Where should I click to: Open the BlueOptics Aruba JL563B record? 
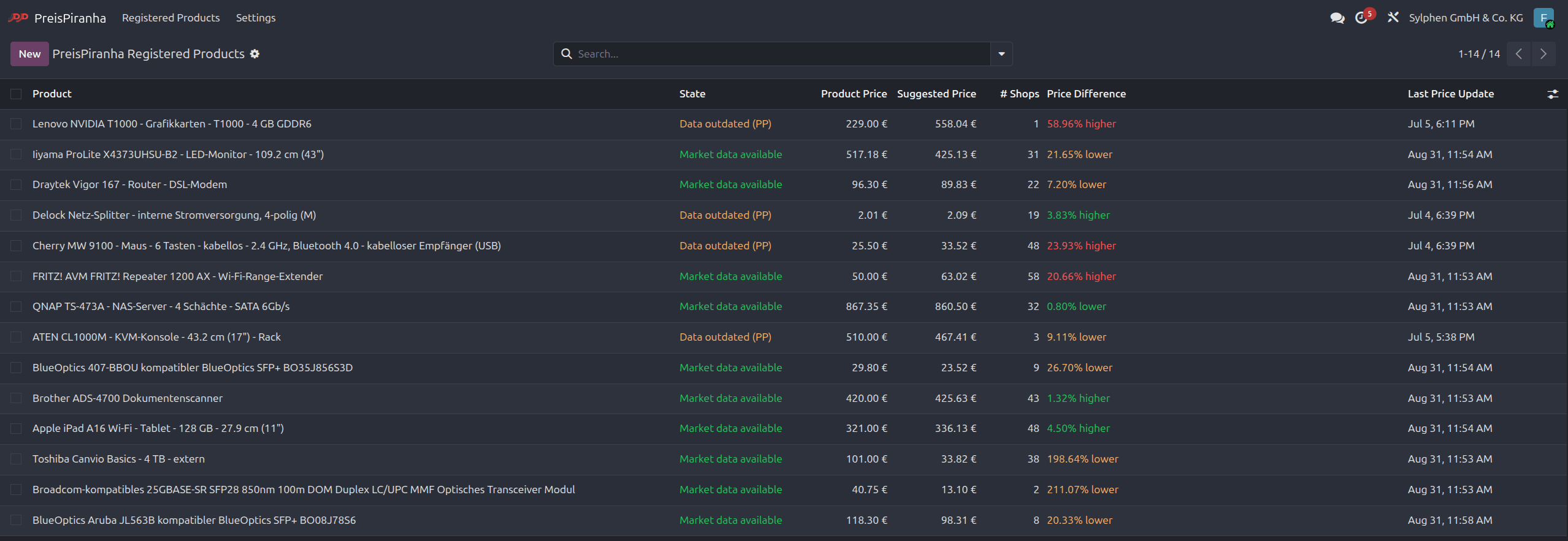point(194,520)
